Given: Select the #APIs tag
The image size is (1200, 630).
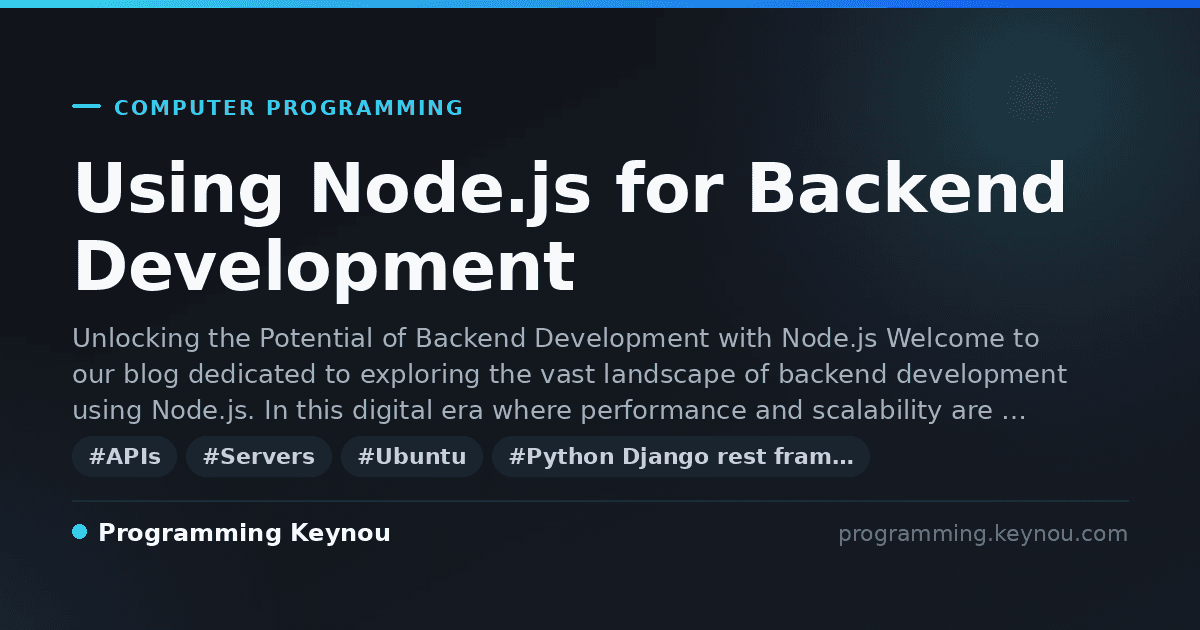Looking at the screenshot, I should click(x=125, y=457).
